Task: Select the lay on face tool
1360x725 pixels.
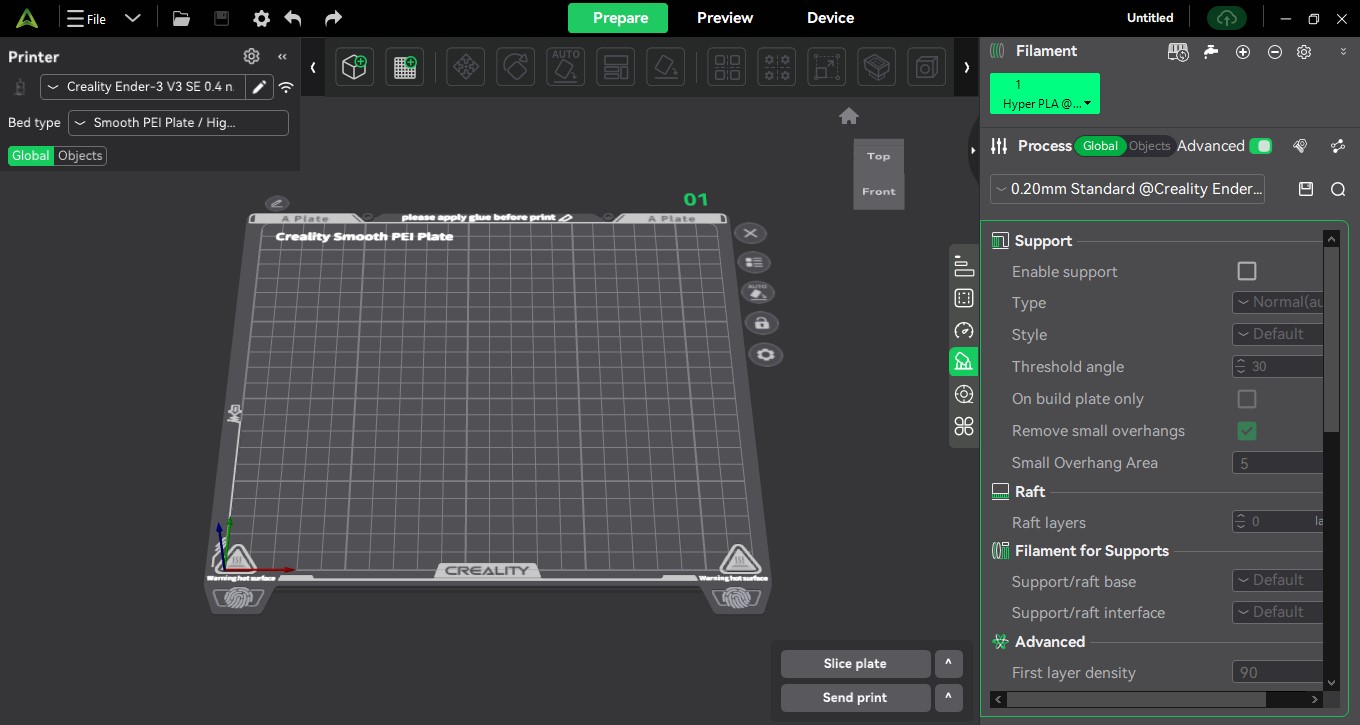Action: click(x=665, y=66)
